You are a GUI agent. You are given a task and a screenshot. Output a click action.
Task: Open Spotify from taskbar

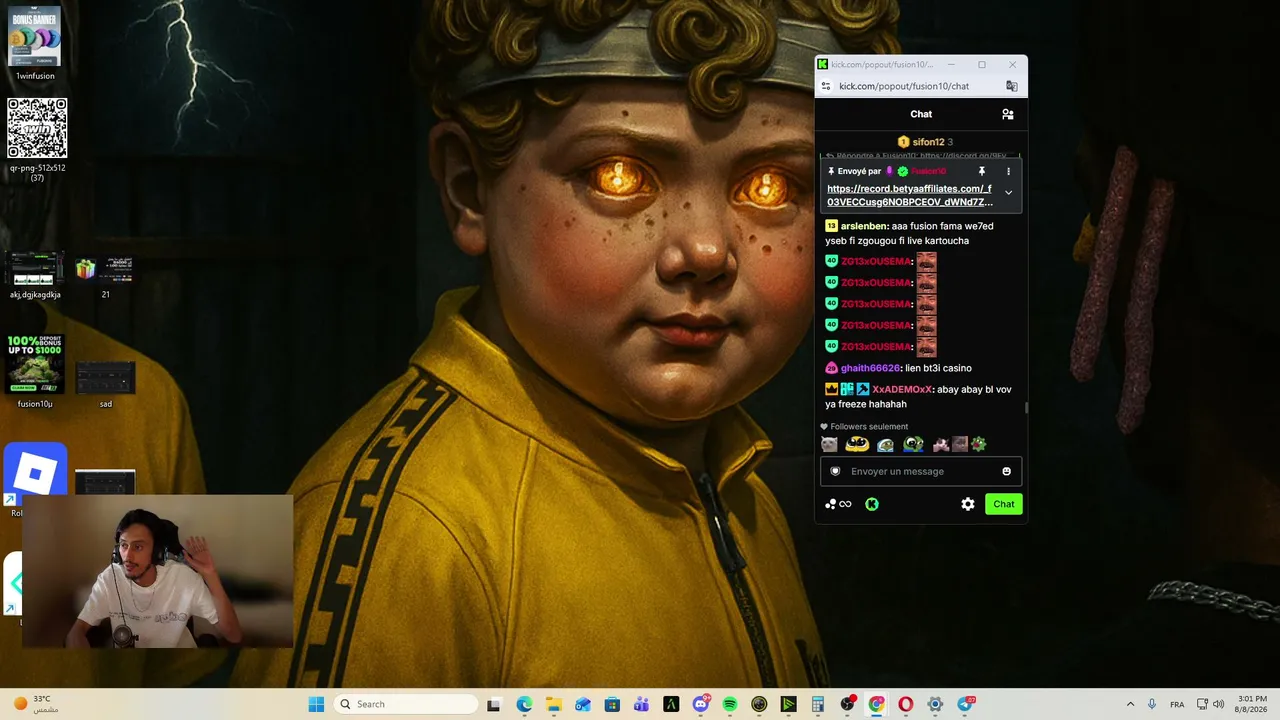click(729, 704)
